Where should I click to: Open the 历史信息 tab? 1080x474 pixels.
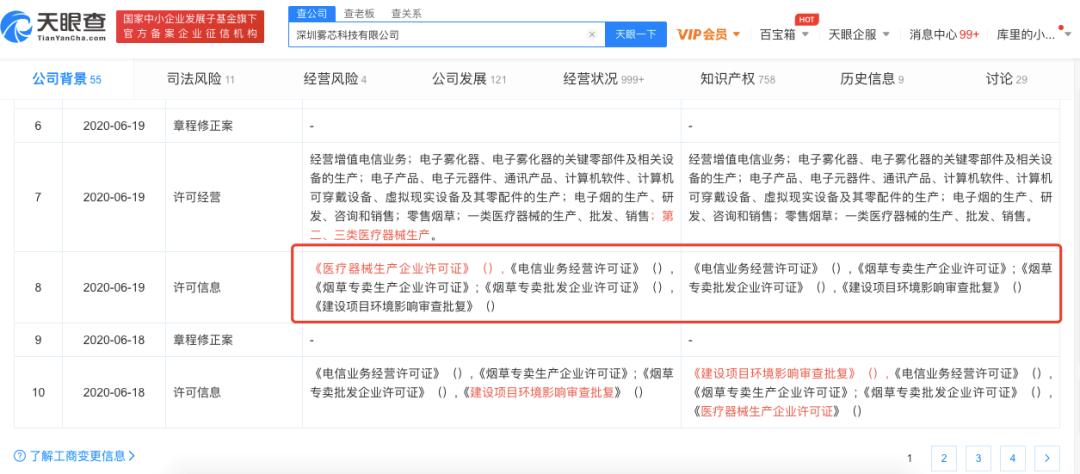coord(872,79)
